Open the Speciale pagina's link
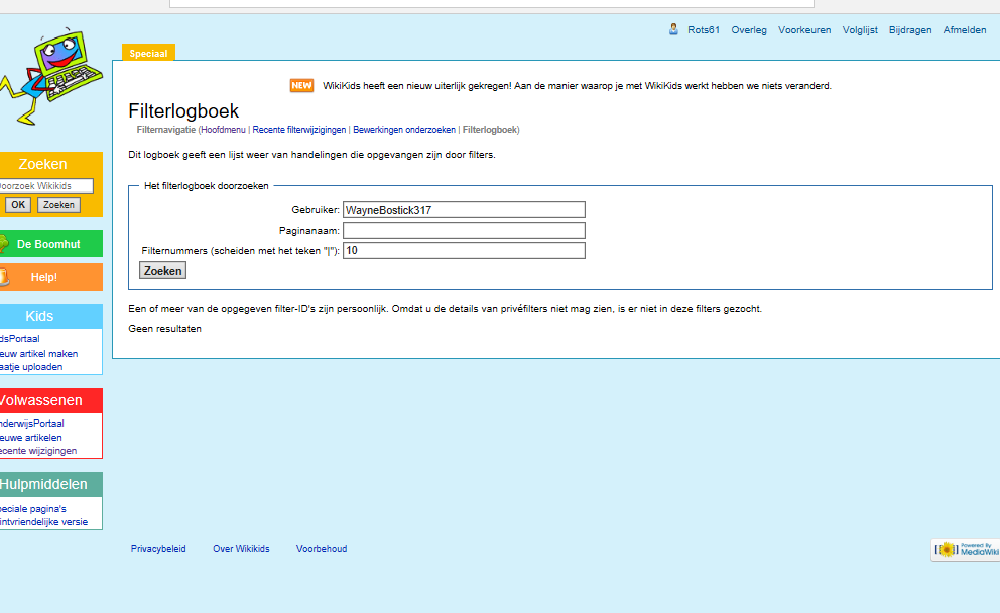This screenshot has height=613, width=1000. click(x=33, y=509)
